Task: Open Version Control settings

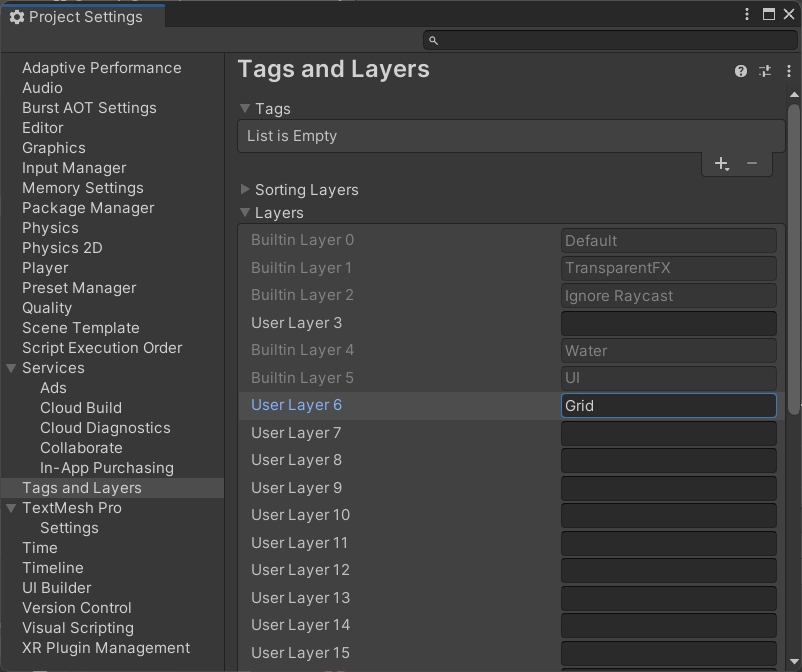Action: pos(77,608)
